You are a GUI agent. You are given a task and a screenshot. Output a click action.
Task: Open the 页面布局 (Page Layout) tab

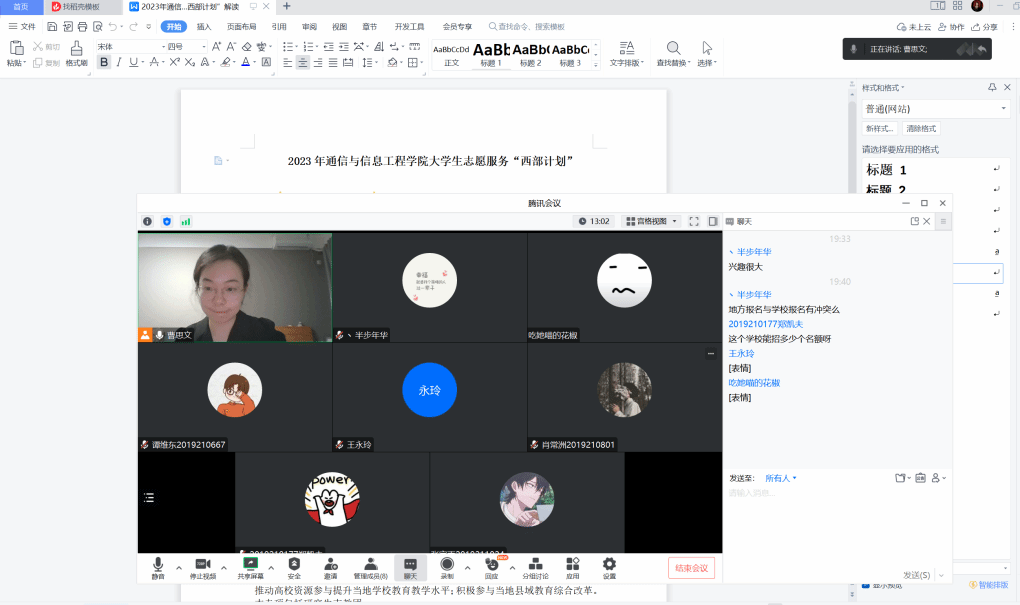tap(241, 27)
